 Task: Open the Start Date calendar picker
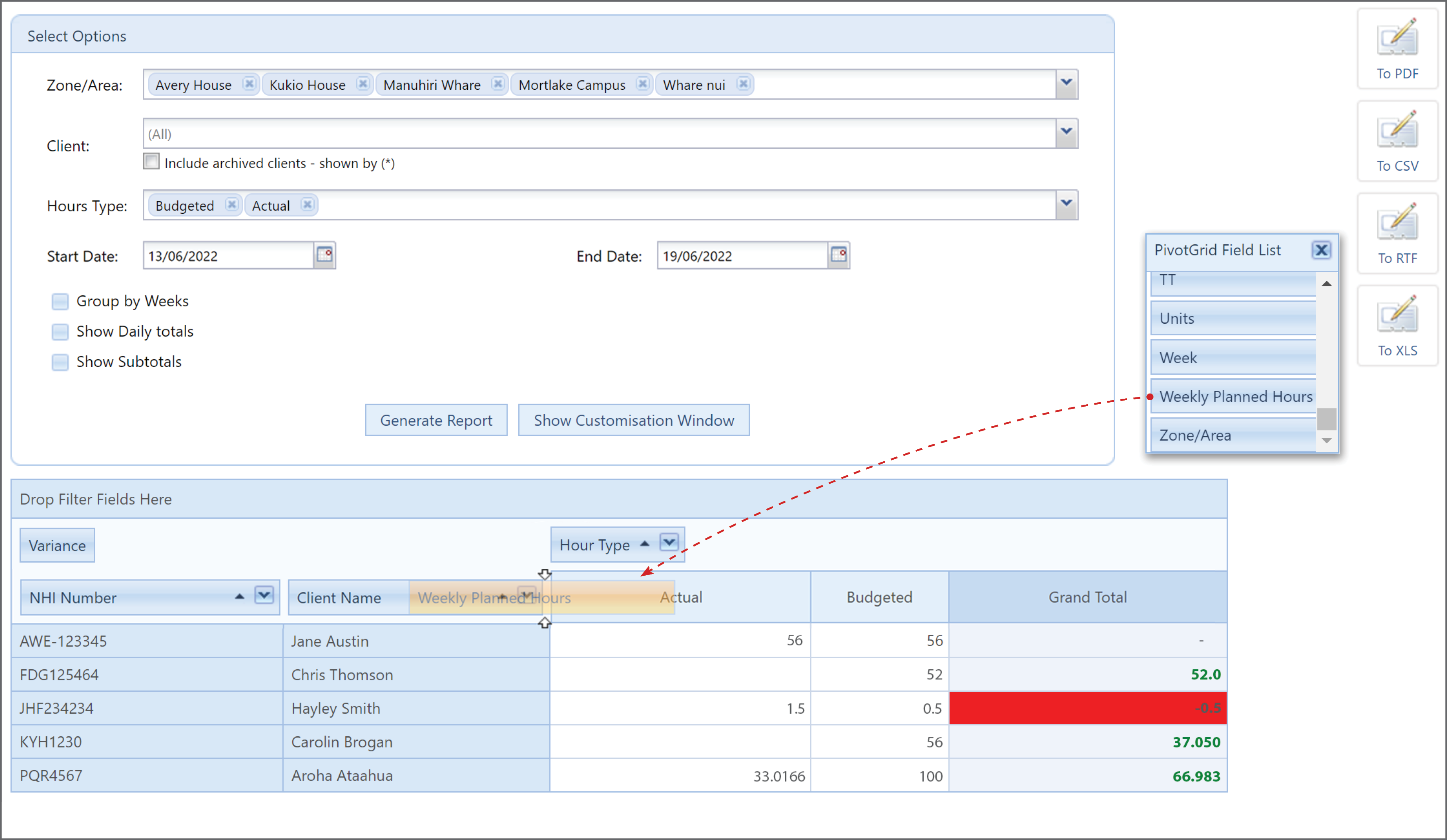[325, 255]
